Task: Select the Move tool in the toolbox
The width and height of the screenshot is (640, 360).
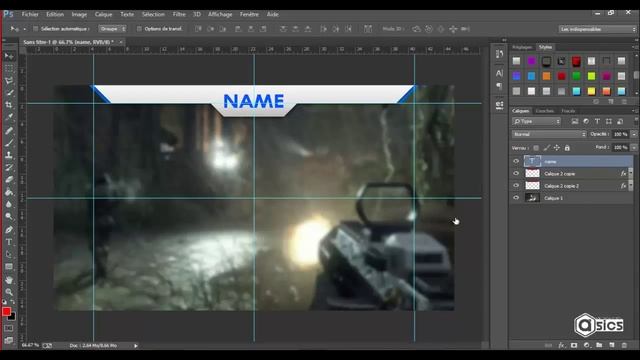Action: pos(9,56)
